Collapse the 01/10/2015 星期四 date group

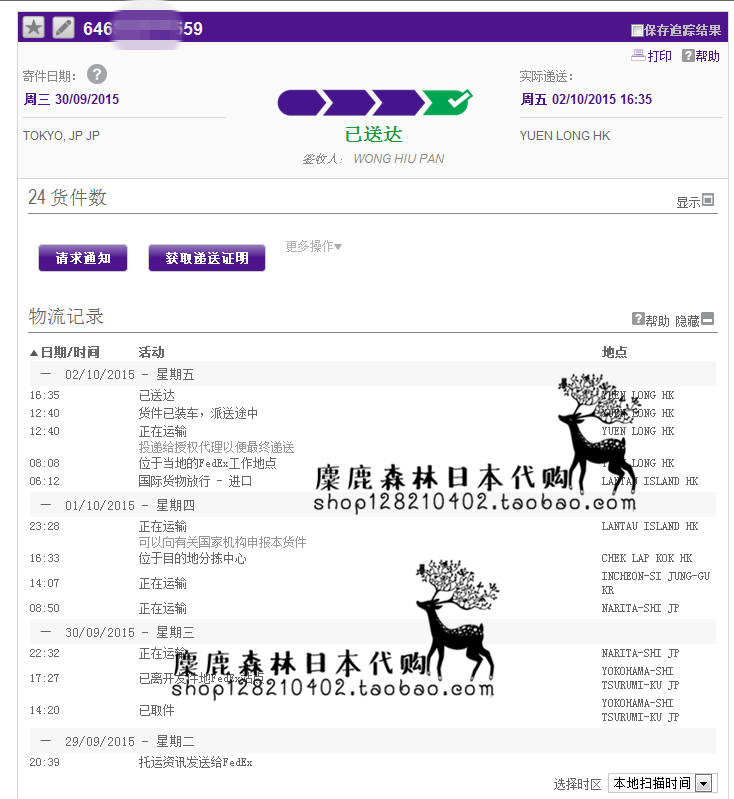click(x=45, y=505)
